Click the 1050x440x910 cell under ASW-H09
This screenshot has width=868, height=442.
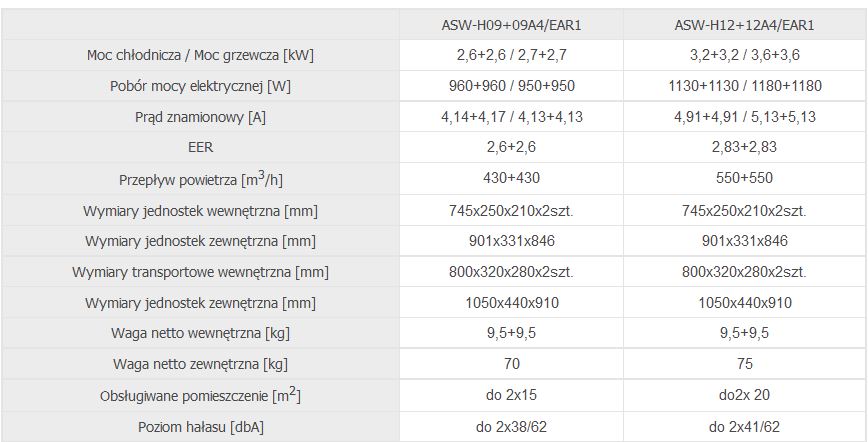point(512,303)
